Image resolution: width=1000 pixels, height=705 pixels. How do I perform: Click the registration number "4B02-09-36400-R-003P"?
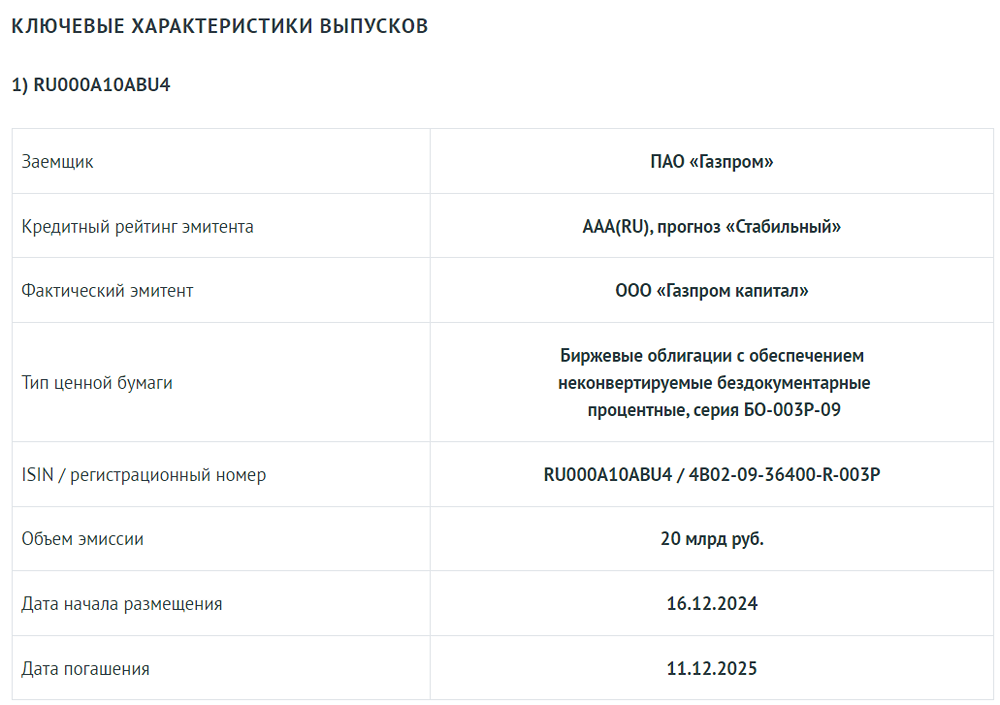point(783,475)
